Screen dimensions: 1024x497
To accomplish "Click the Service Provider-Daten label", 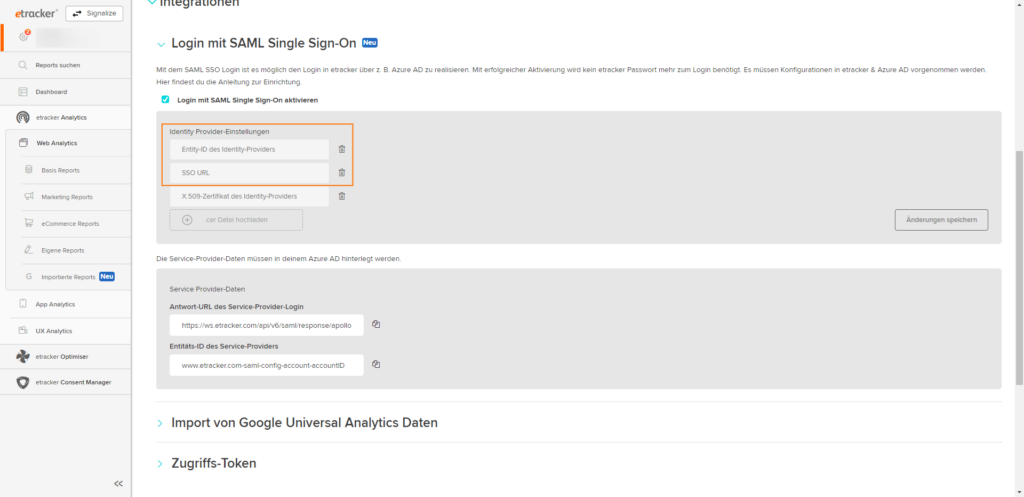I will tap(207, 289).
